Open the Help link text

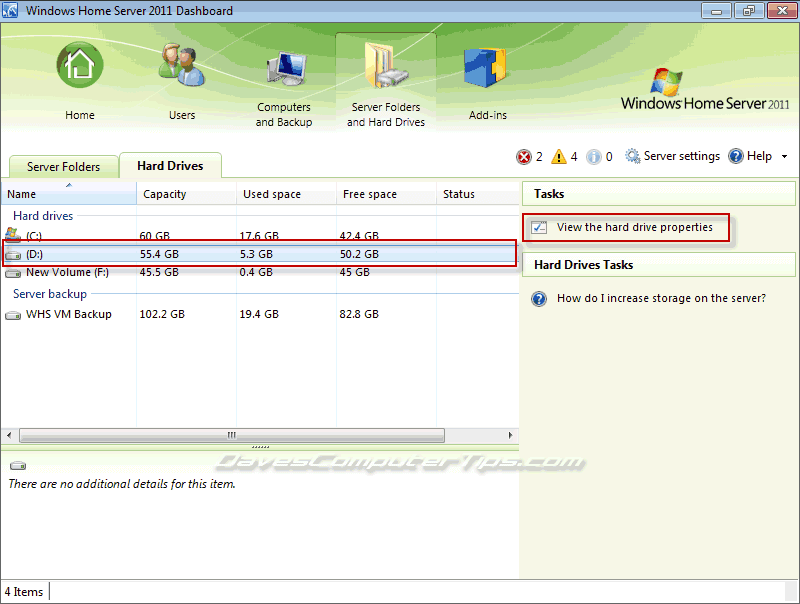click(759, 156)
